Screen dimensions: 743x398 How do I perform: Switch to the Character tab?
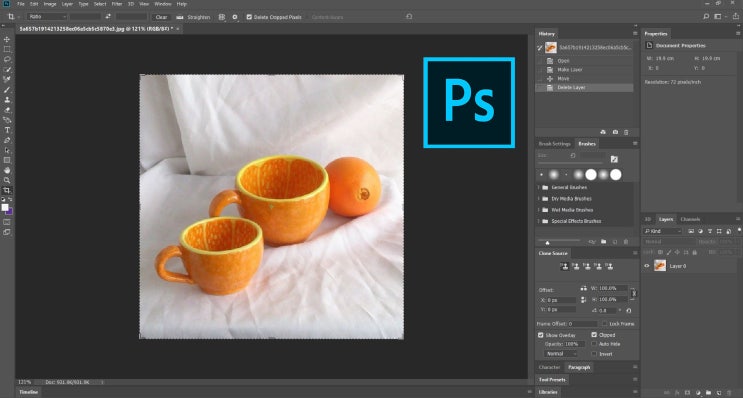coord(549,367)
